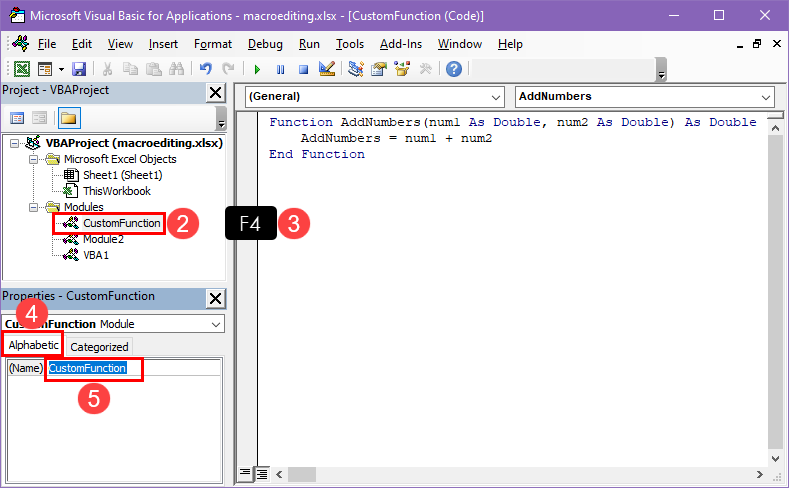Screen dimensions: 789x488
Task: Click the Insert UserForm toolbar icon
Action: (45, 69)
